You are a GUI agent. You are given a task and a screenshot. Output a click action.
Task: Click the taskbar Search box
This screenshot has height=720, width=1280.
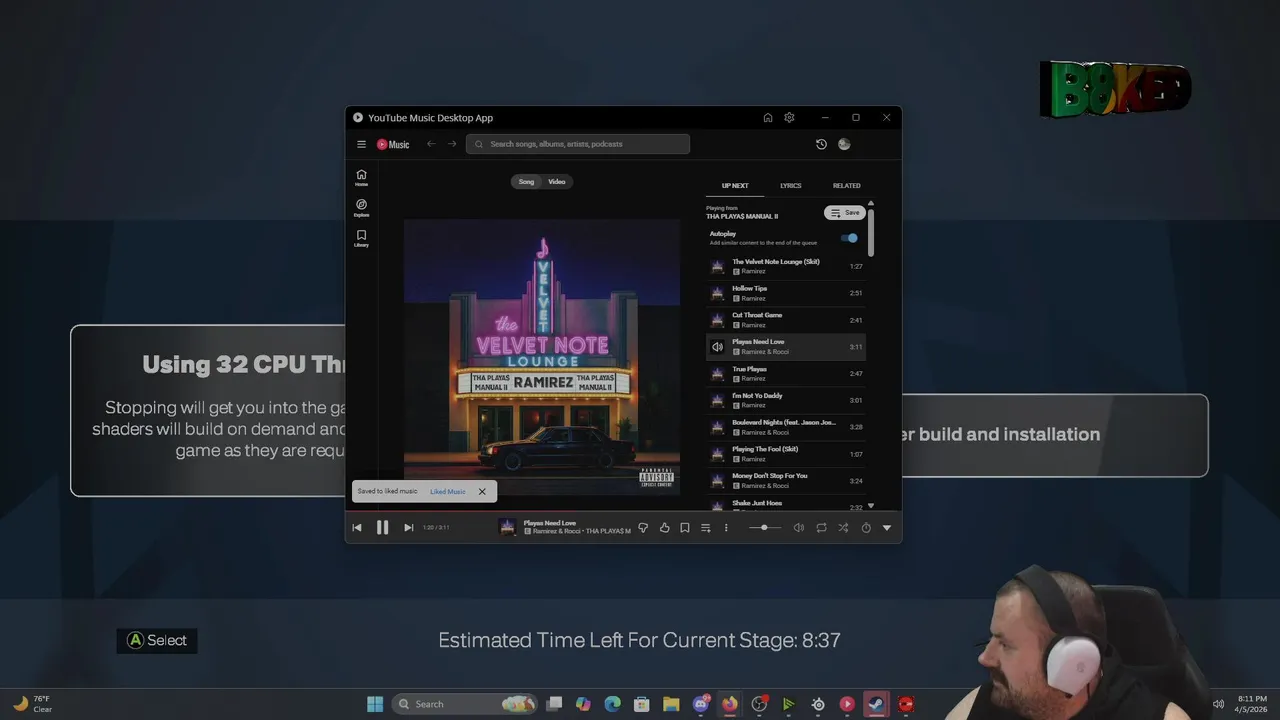[464, 704]
